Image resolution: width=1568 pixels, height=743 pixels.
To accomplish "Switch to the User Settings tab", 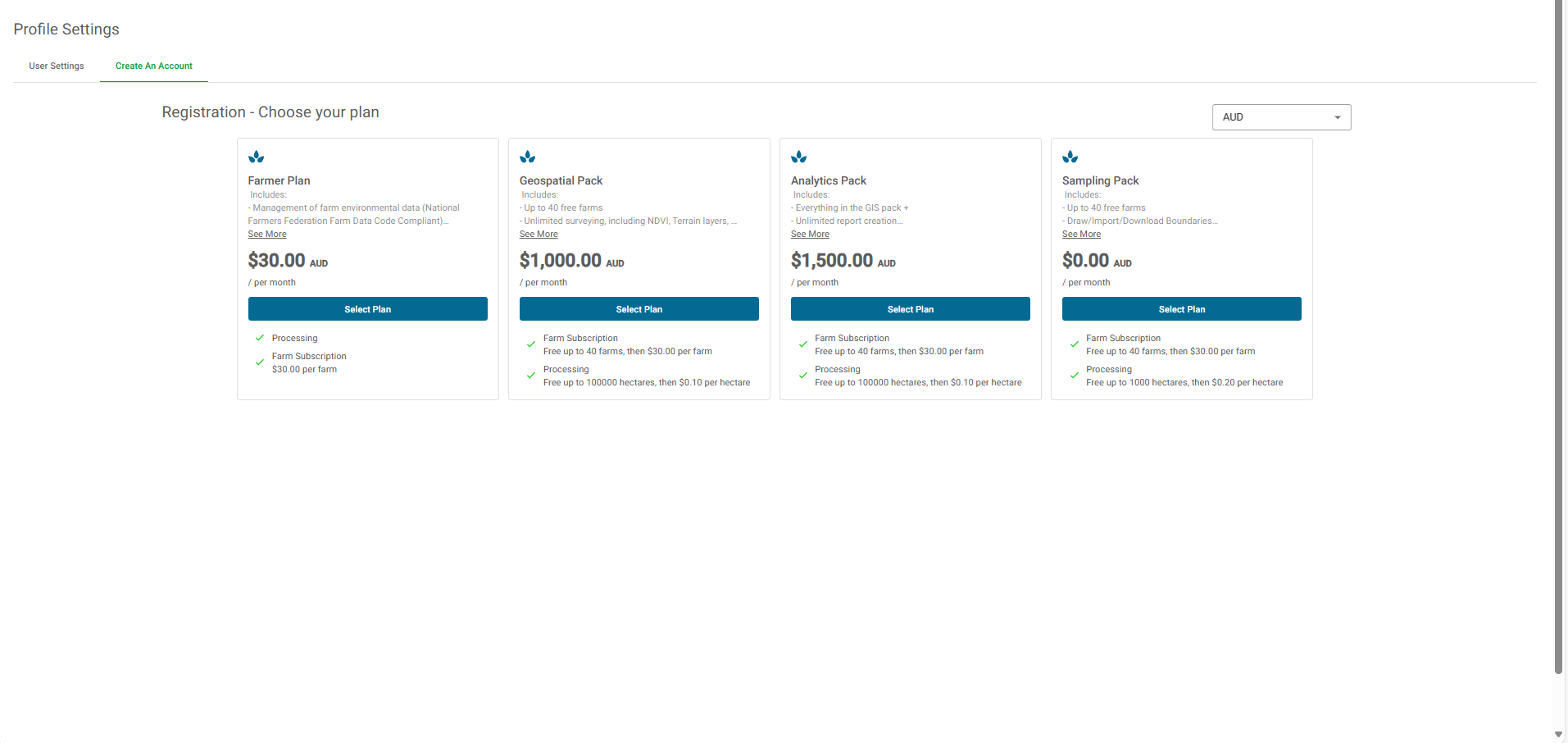I will [x=57, y=66].
